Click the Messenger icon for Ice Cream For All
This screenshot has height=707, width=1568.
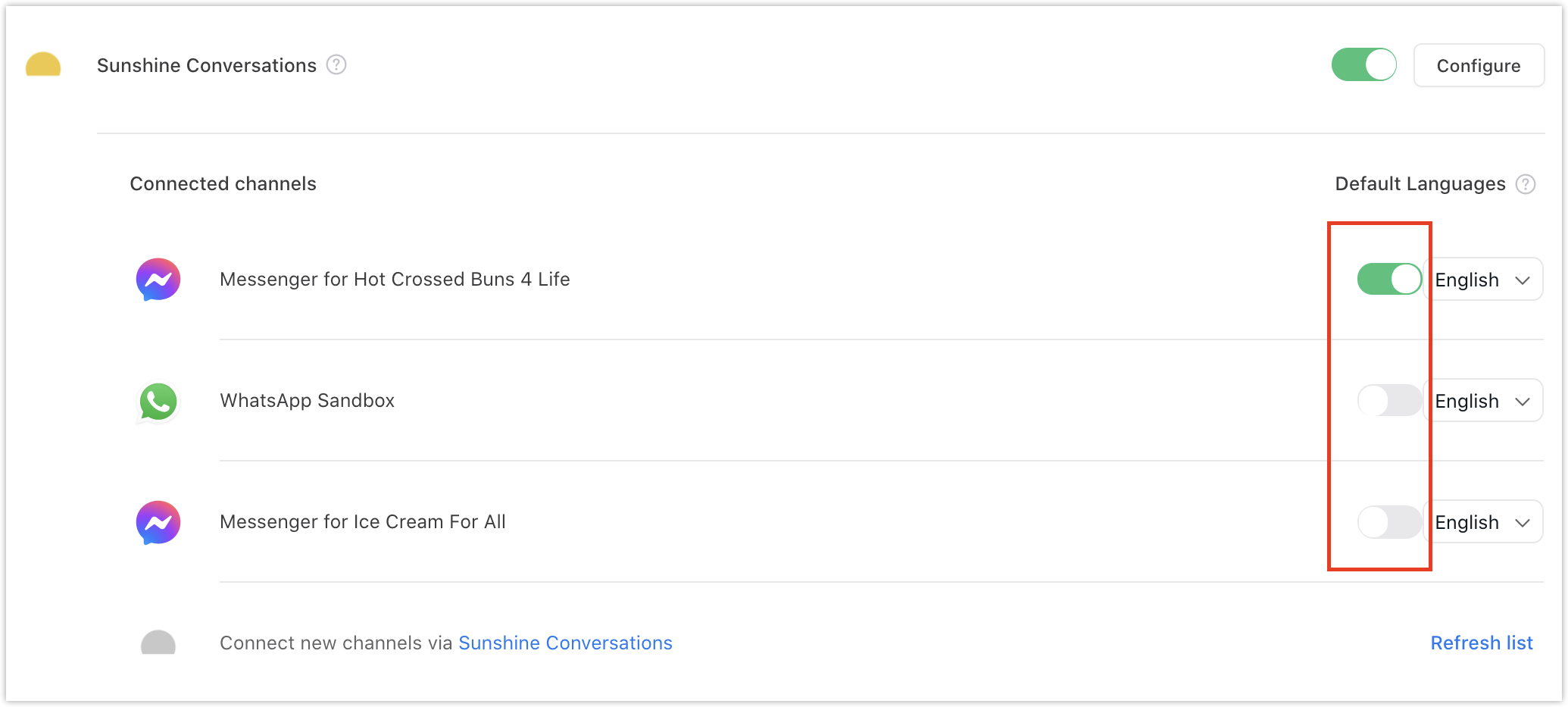pos(158,521)
